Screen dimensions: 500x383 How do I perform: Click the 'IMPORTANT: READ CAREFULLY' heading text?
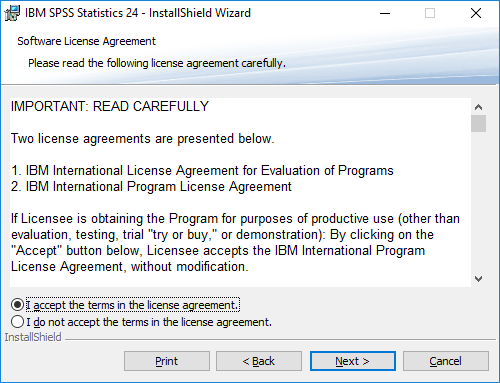[x=110, y=107]
